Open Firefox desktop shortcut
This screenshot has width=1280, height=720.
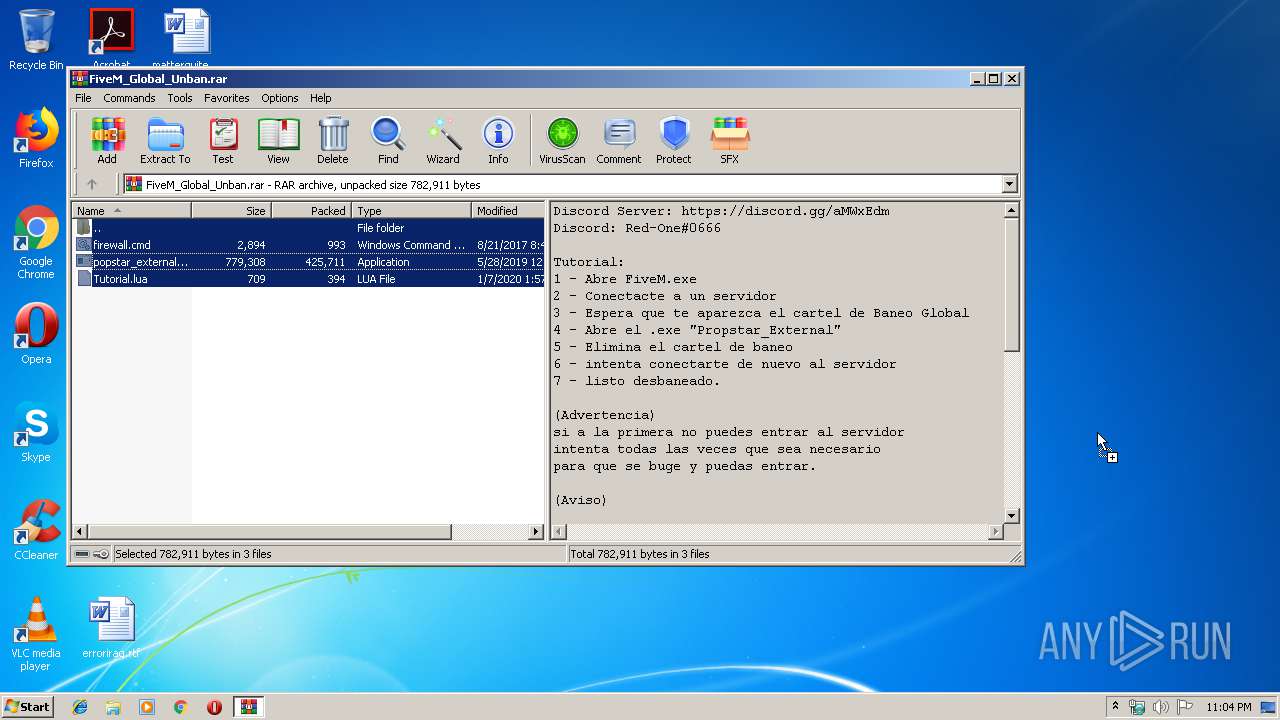tap(36, 138)
